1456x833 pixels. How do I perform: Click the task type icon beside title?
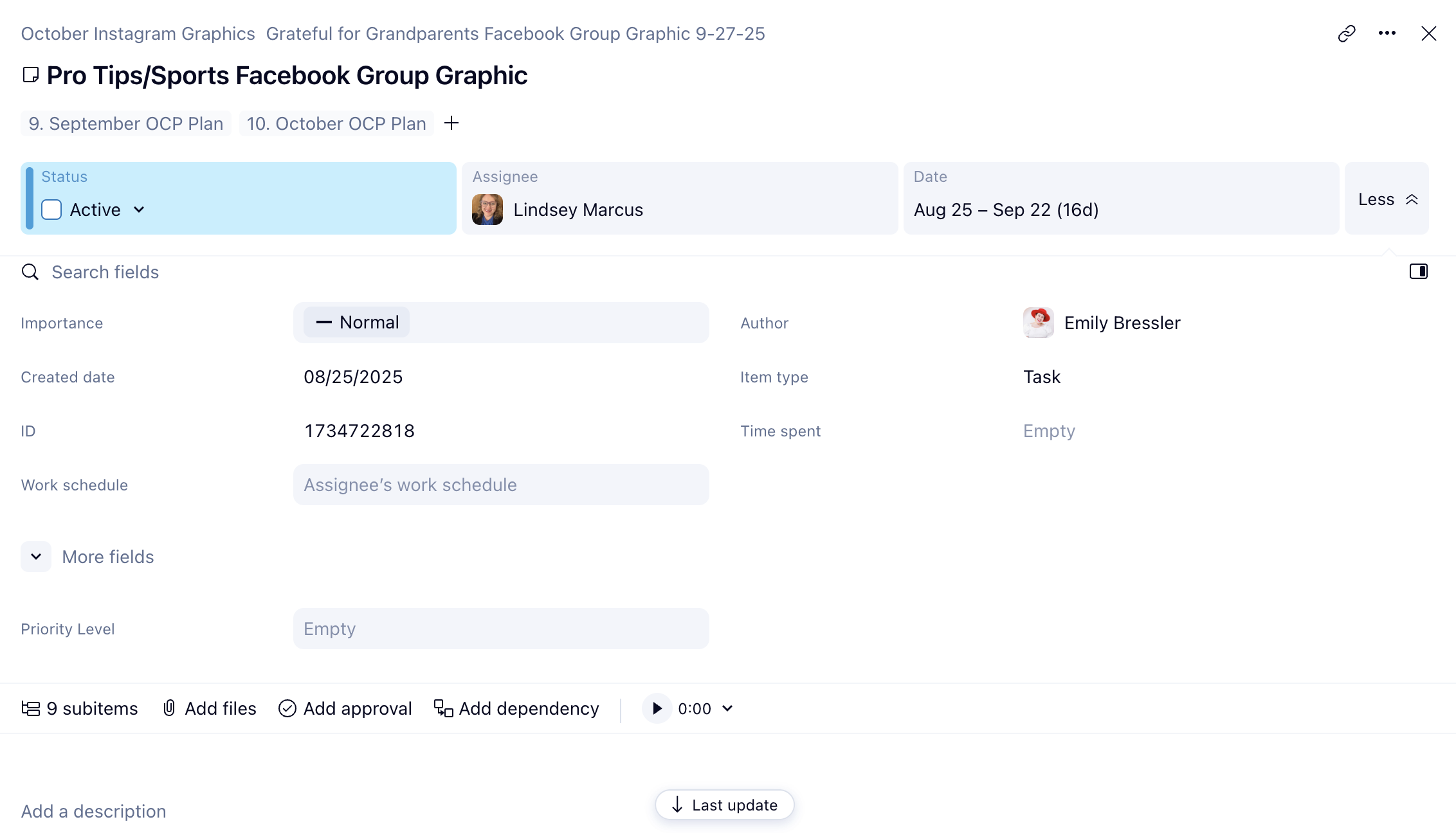[x=30, y=75]
